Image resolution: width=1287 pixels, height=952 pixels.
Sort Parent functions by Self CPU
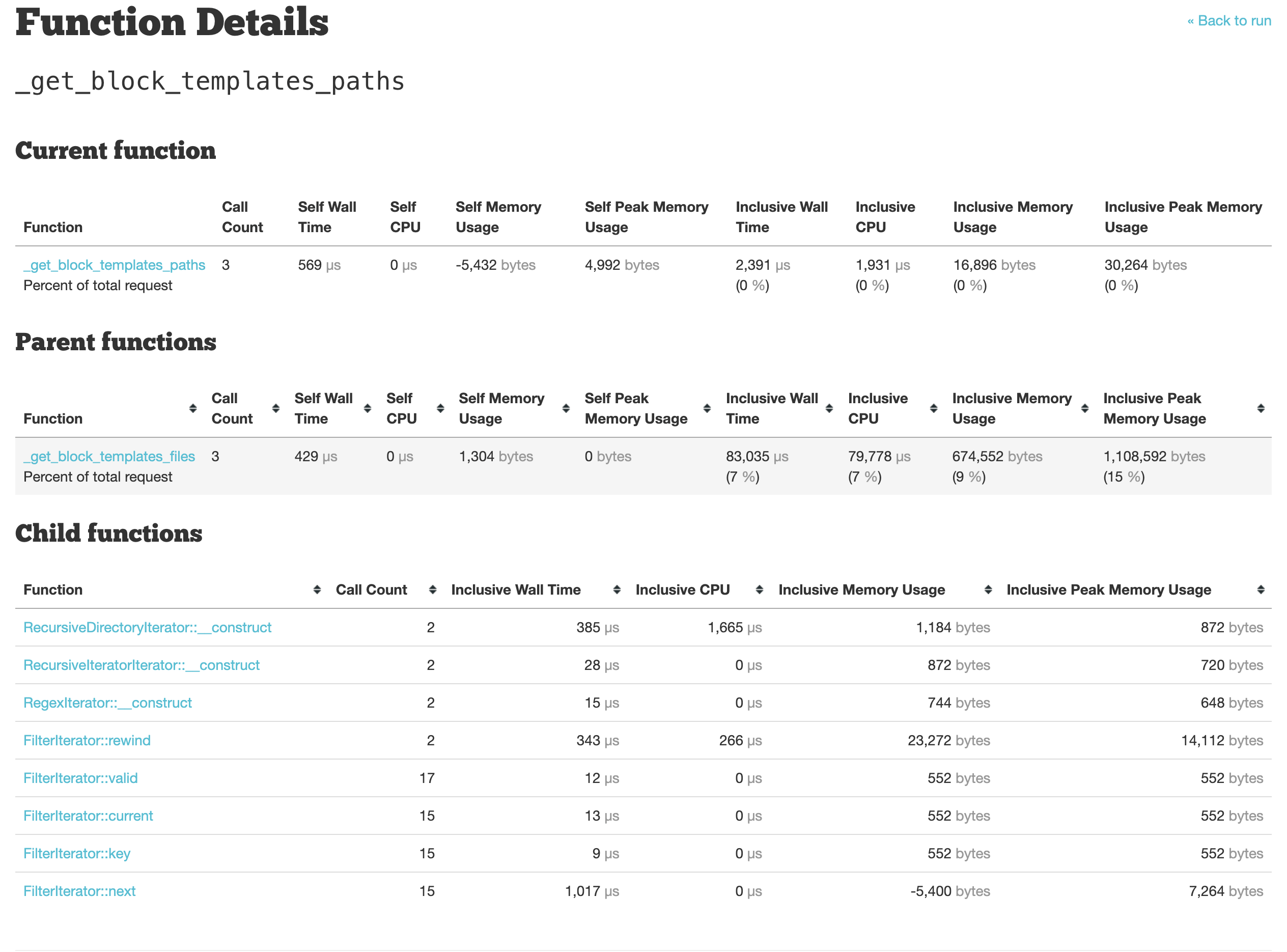coord(401,409)
